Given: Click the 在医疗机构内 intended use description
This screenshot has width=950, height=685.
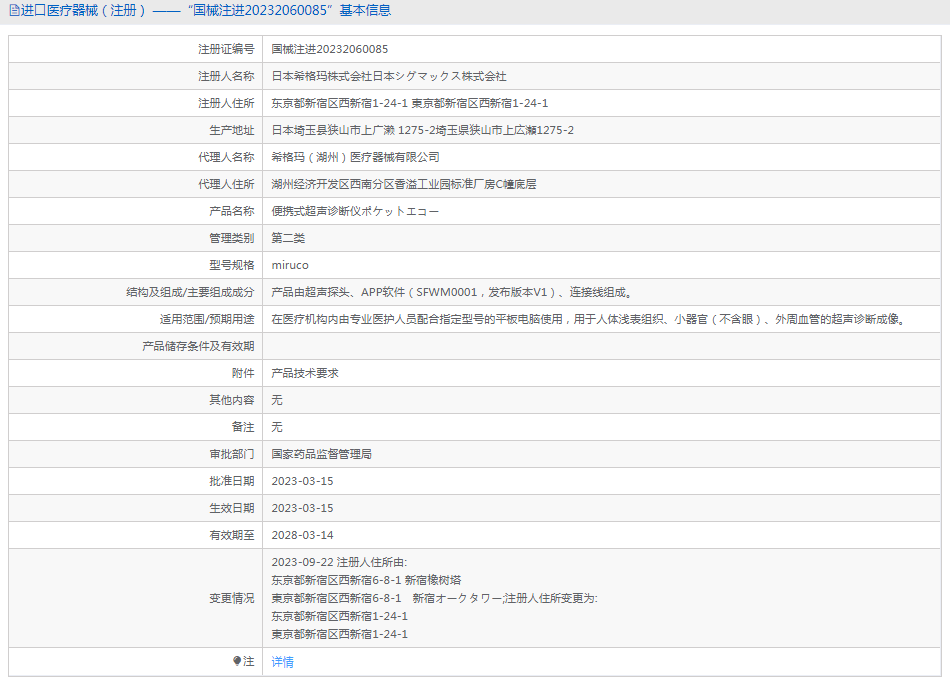Looking at the screenshot, I should point(589,319).
